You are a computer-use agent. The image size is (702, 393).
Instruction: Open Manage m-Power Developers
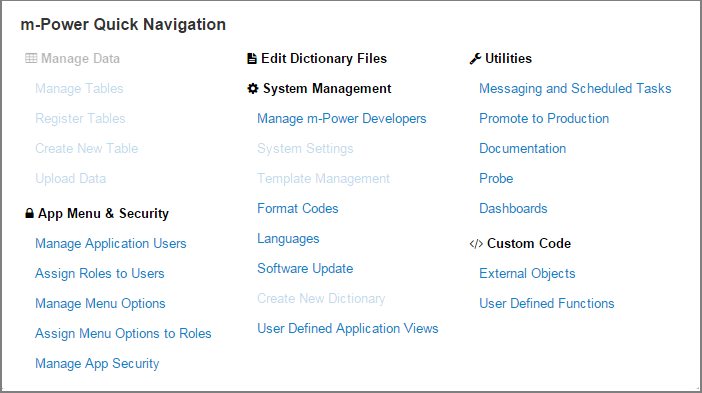coord(342,119)
